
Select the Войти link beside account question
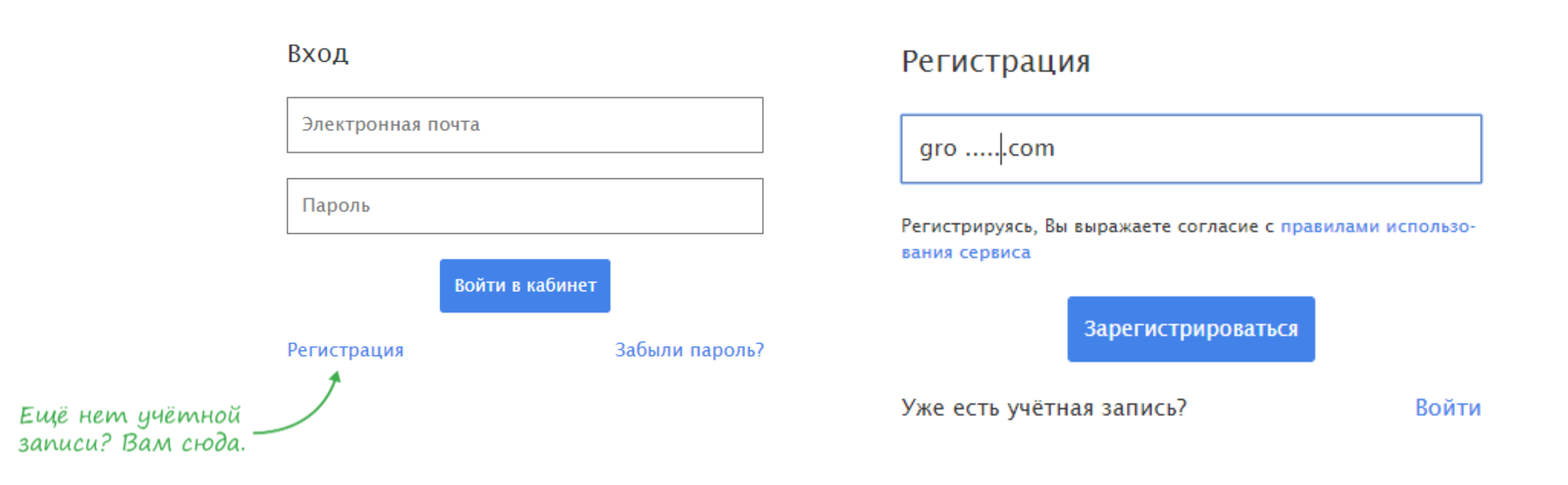[x=1448, y=408]
